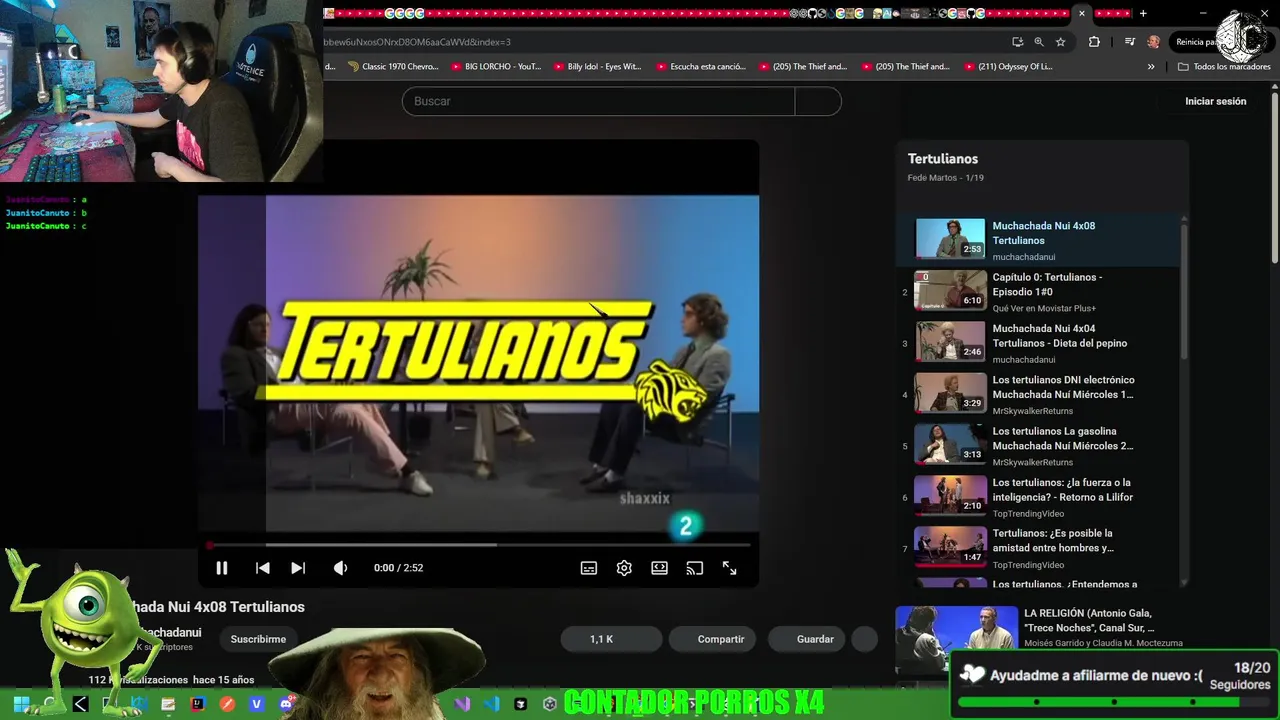Open (211) Odyssey Of Li... bookmark
Viewport: 1280px width, 720px height.
point(1008,67)
